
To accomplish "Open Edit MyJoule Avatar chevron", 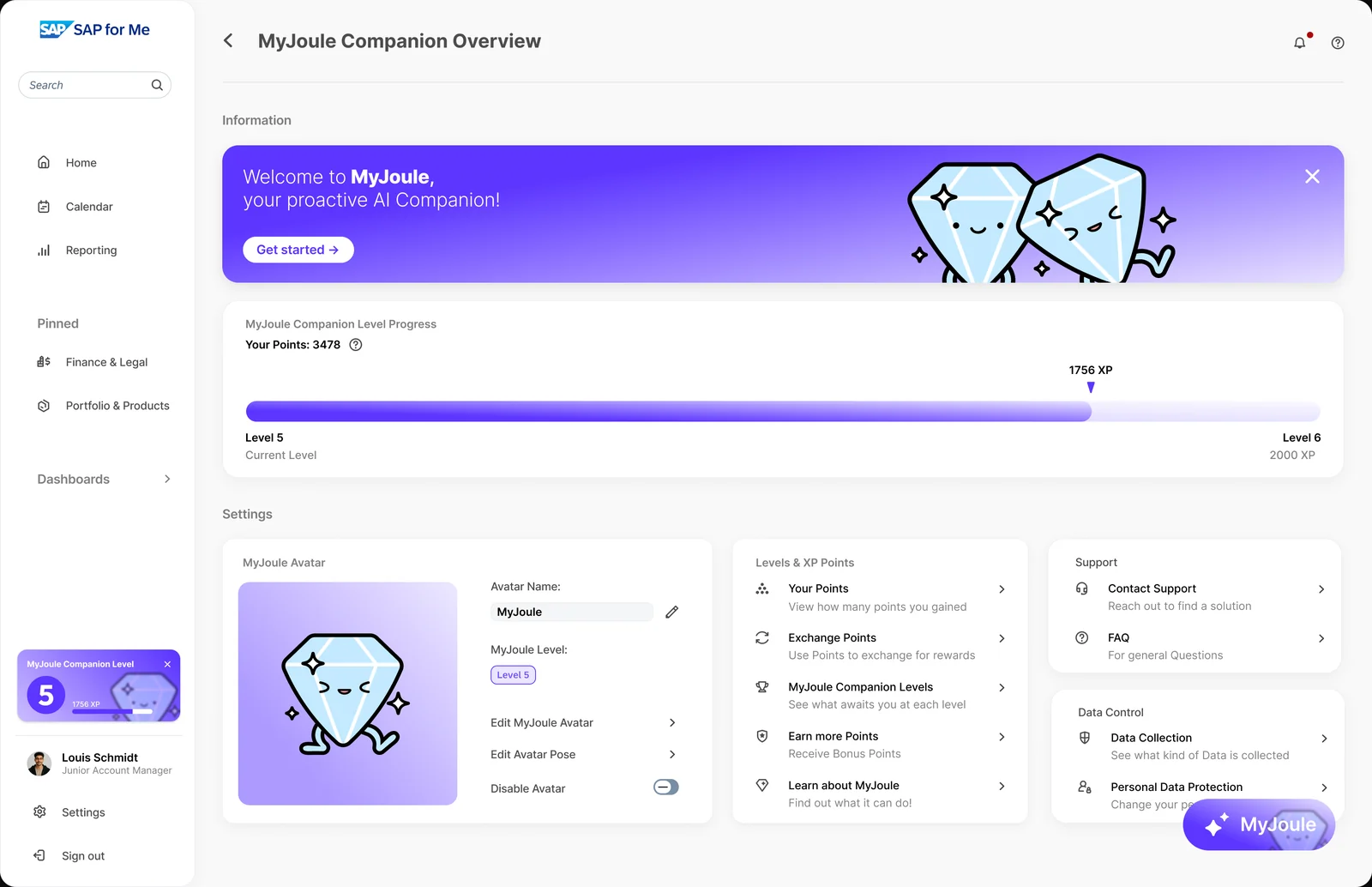I will (x=672, y=722).
